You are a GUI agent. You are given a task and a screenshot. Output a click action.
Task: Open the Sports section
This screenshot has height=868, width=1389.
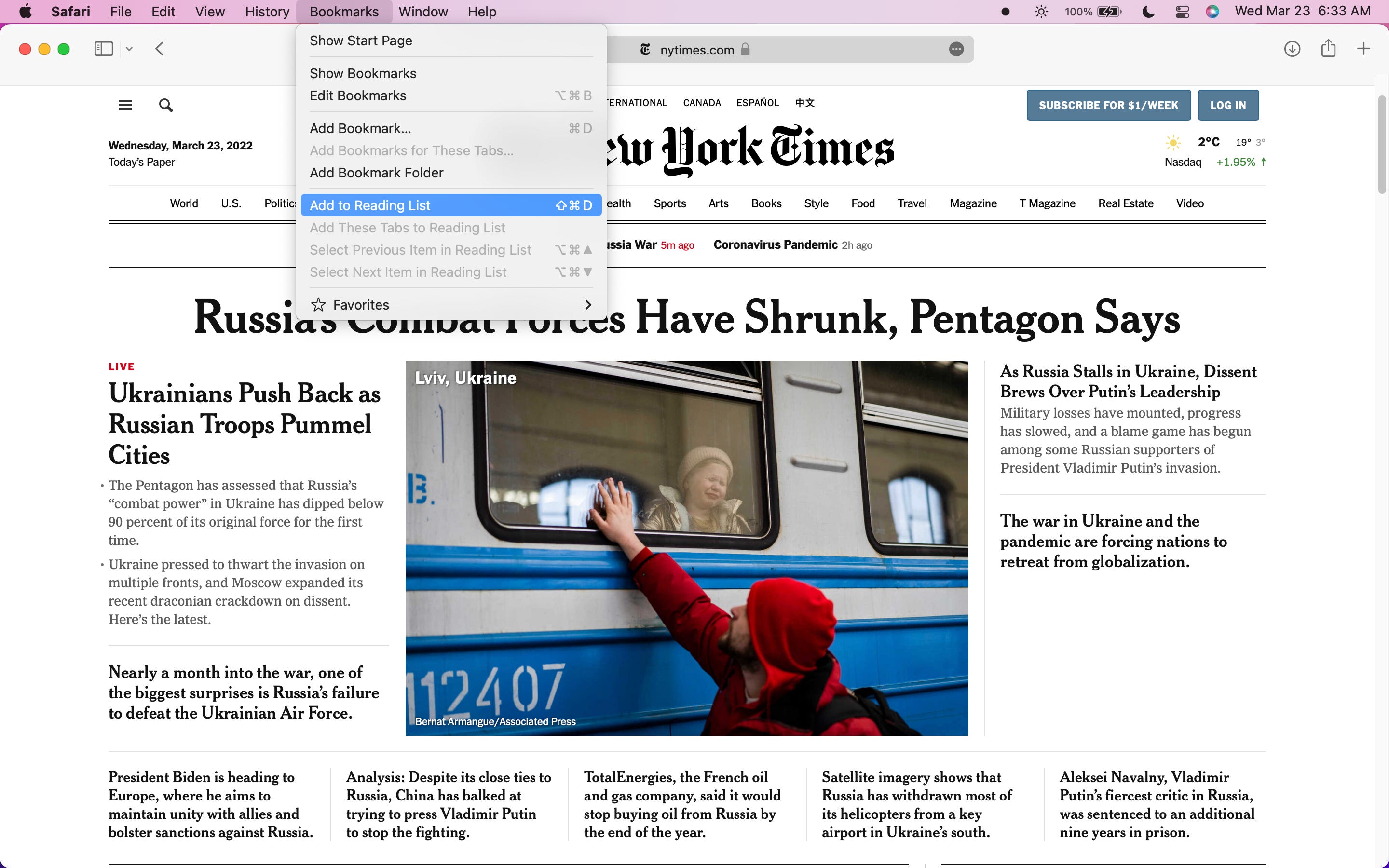[670, 203]
